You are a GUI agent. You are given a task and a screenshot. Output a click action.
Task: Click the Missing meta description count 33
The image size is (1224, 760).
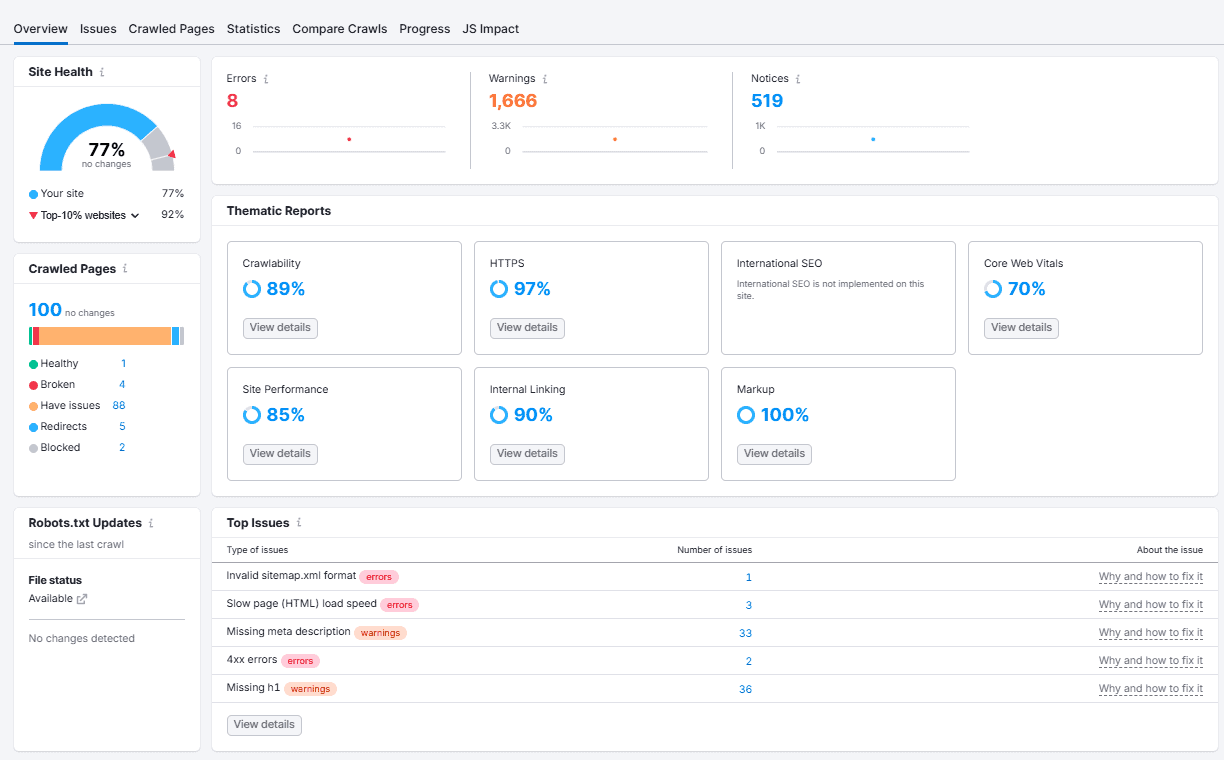click(745, 633)
